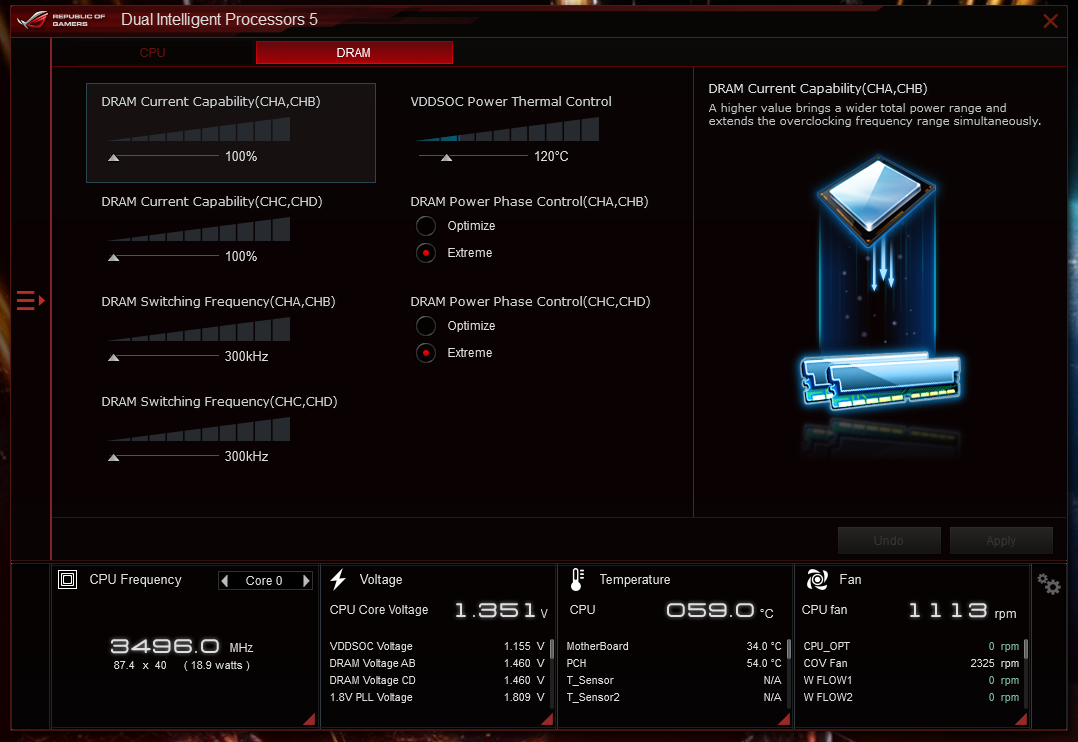Click the Temperature list scrollbar
1078x742 pixels.
click(x=789, y=649)
